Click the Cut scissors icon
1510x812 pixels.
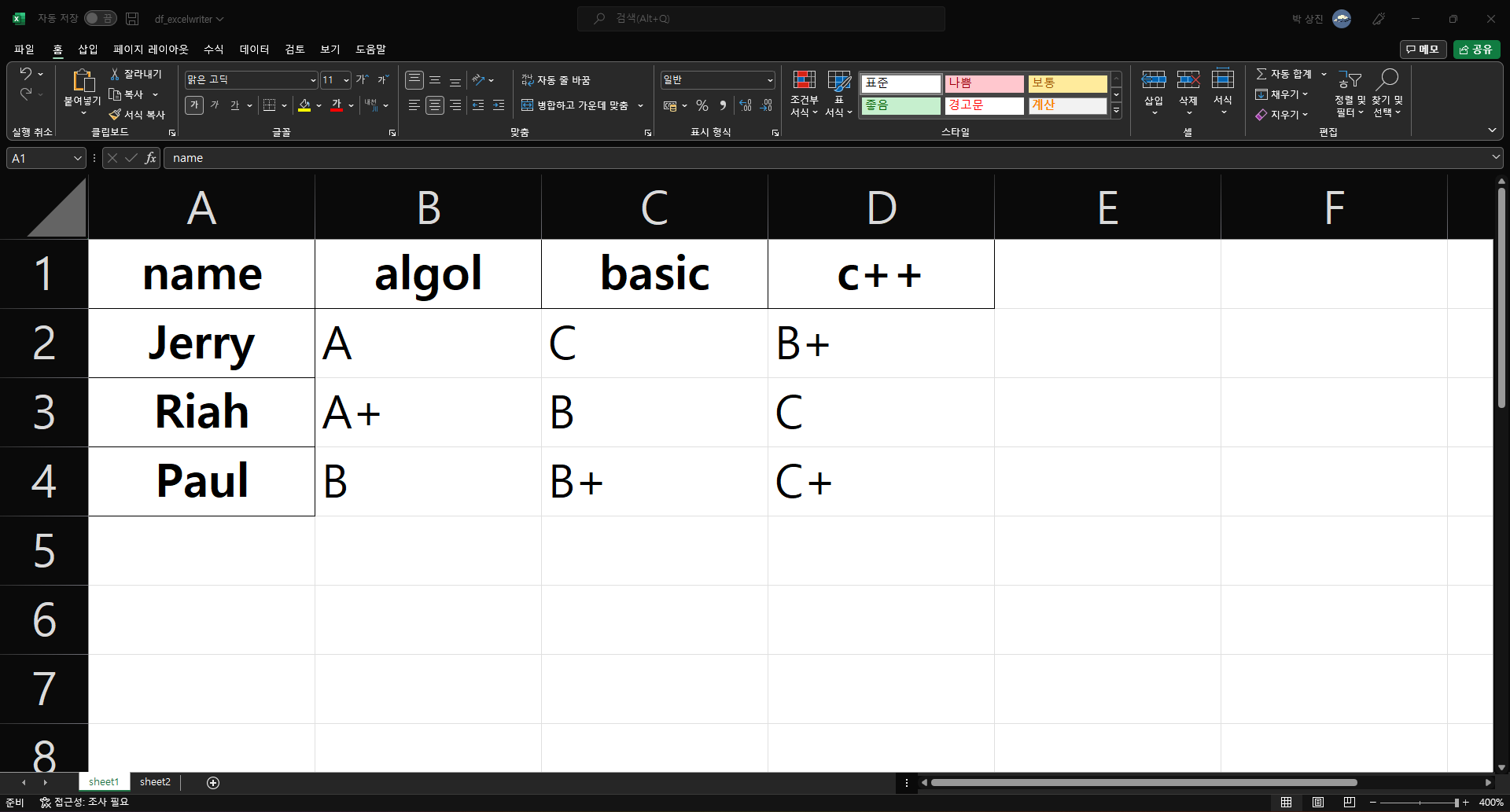pos(115,74)
